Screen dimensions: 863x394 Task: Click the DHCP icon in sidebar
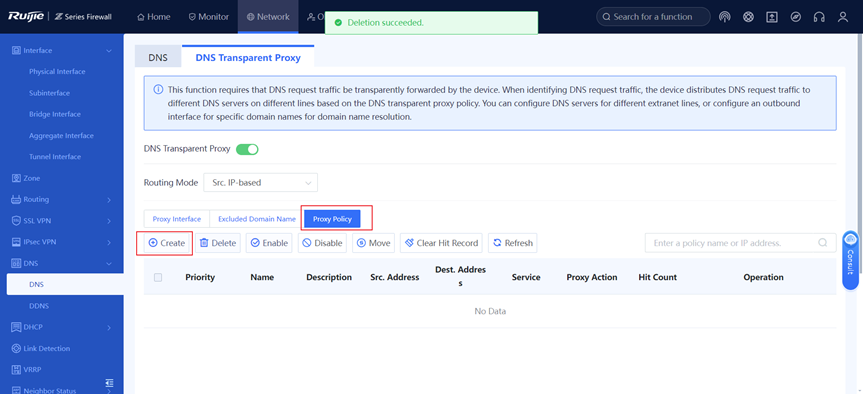pos(16,327)
